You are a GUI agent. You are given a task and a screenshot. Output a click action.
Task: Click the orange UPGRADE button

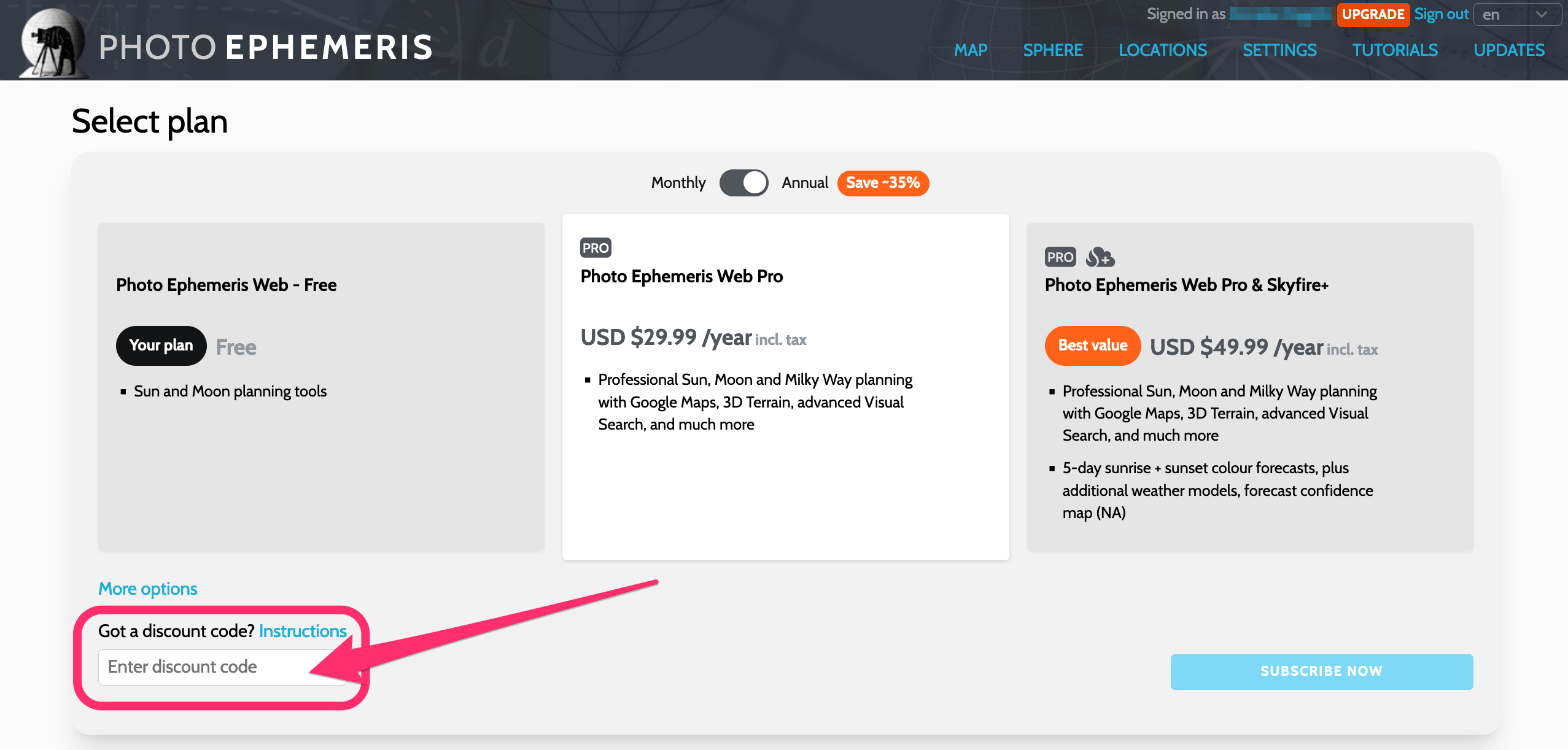tap(1373, 15)
